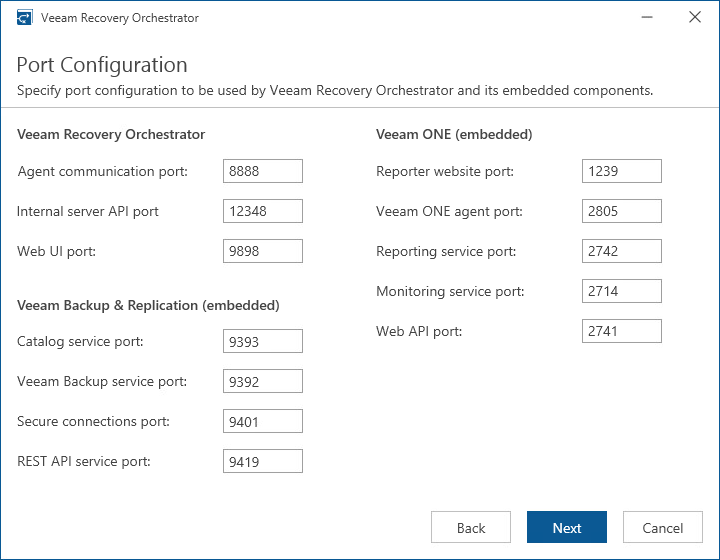This screenshot has height=560, width=720.
Task: Focus the Web API port field
Action: (x=622, y=331)
